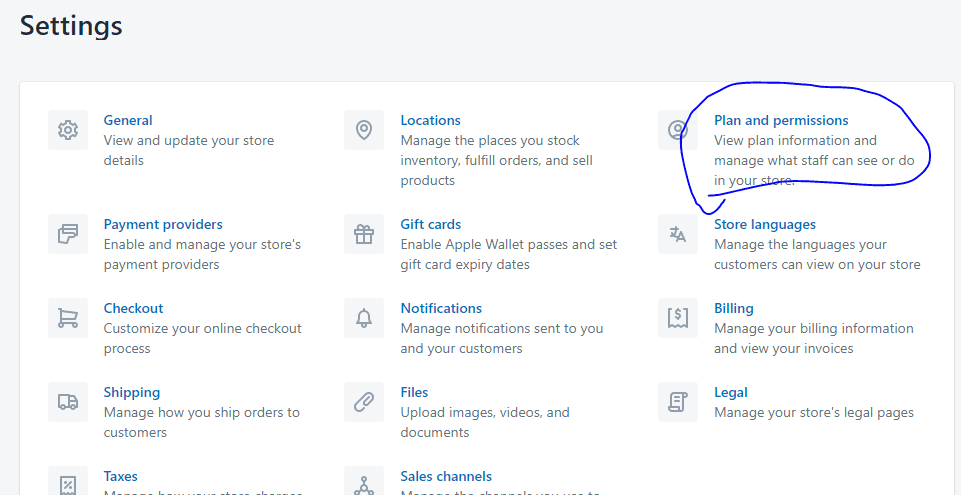Go to Store languages settings

[765, 224]
